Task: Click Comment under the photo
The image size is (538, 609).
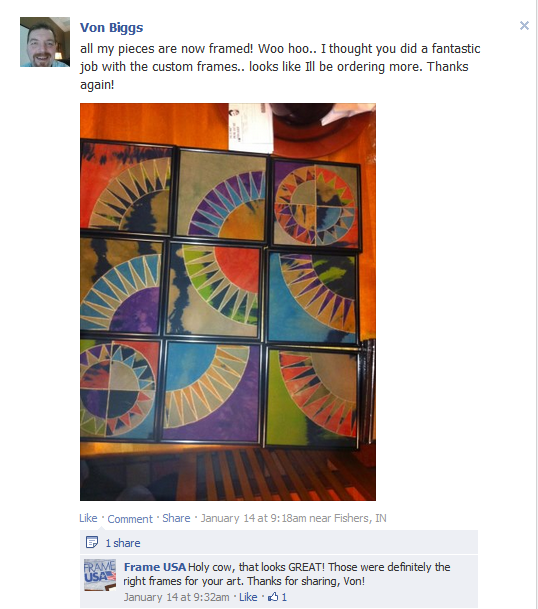Action: pos(130,519)
